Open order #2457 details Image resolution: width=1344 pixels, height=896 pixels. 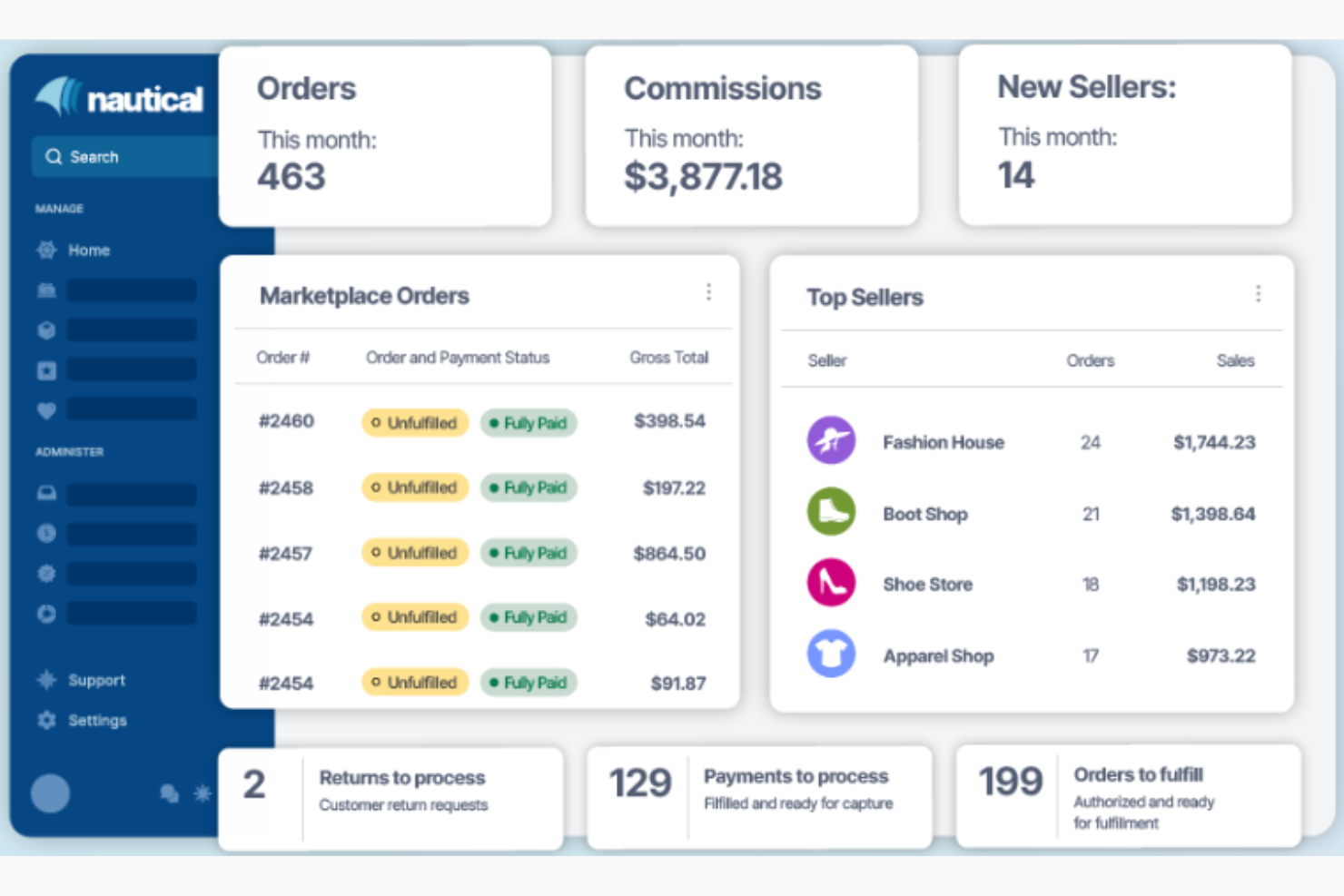click(x=287, y=553)
